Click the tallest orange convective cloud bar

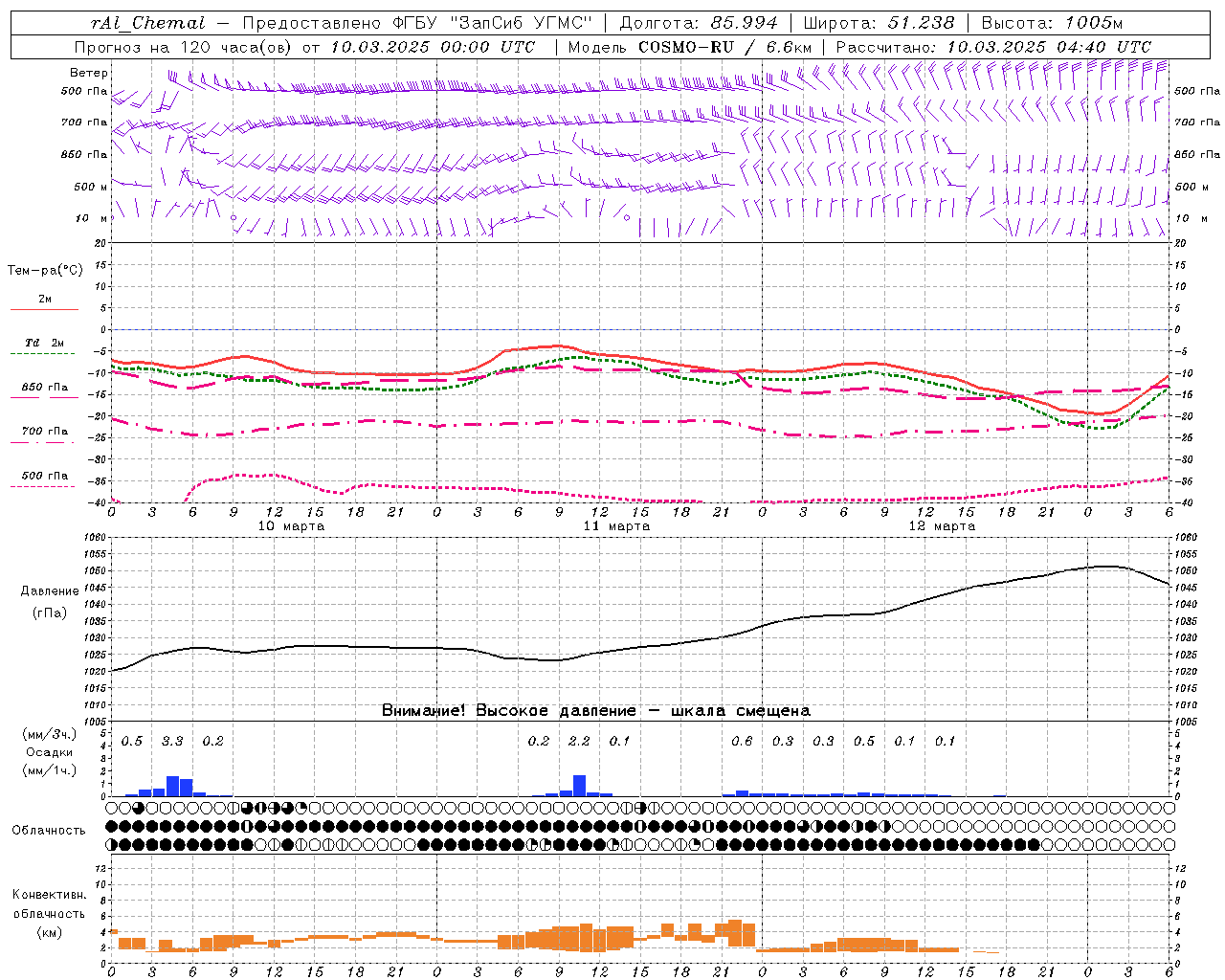coord(735,933)
